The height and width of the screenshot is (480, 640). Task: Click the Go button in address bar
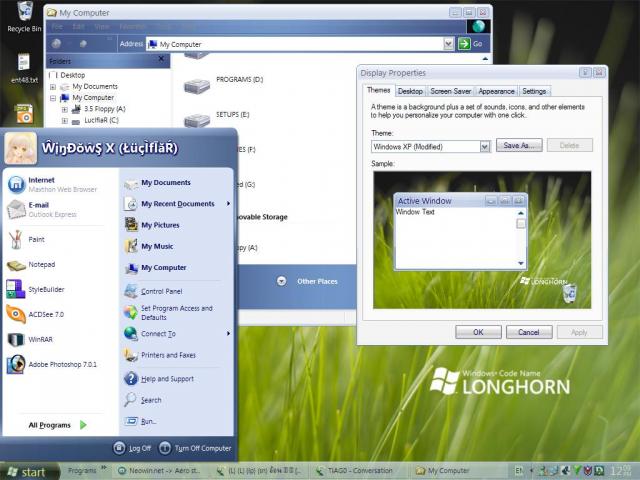click(471, 44)
